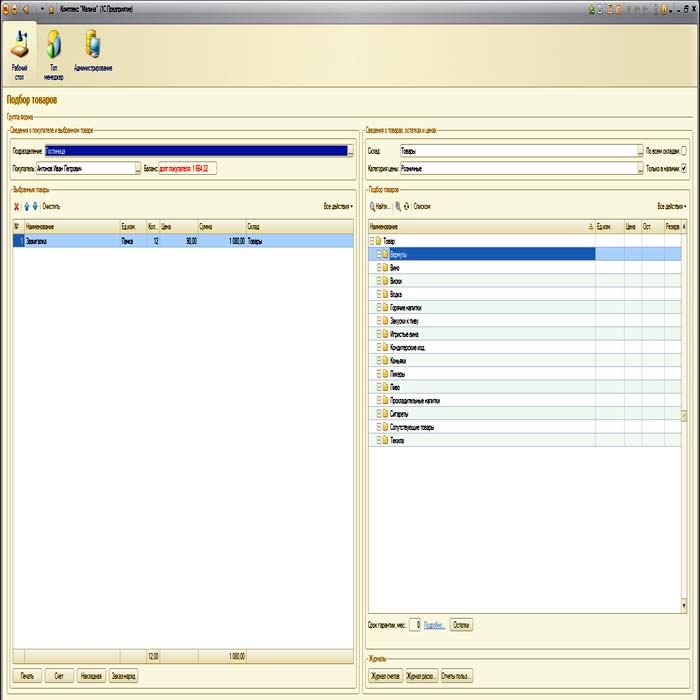The height and width of the screenshot is (700, 700).
Task: Enable the По всем складам checkbox
Action: tap(684, 151)
